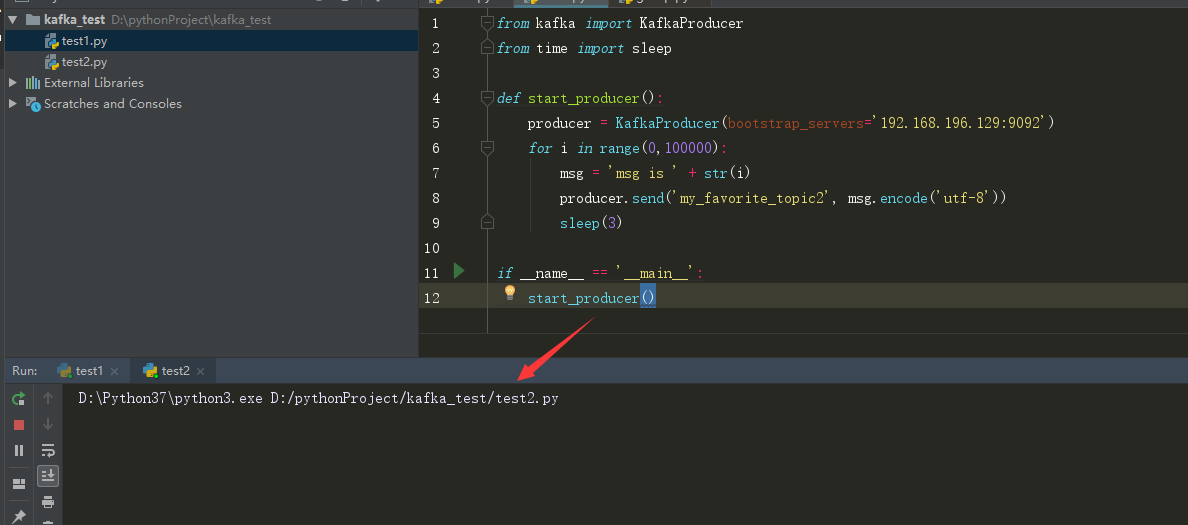
Task: Pause the console output
Action: tap(19, 451)
